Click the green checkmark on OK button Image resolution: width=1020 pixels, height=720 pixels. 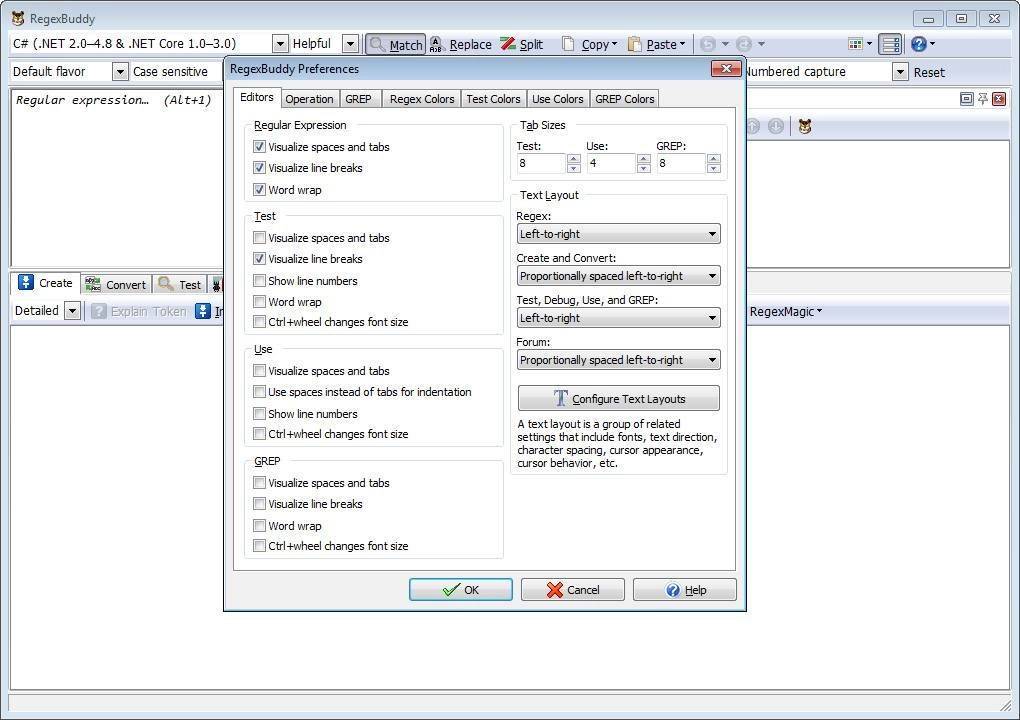[451, 590]
